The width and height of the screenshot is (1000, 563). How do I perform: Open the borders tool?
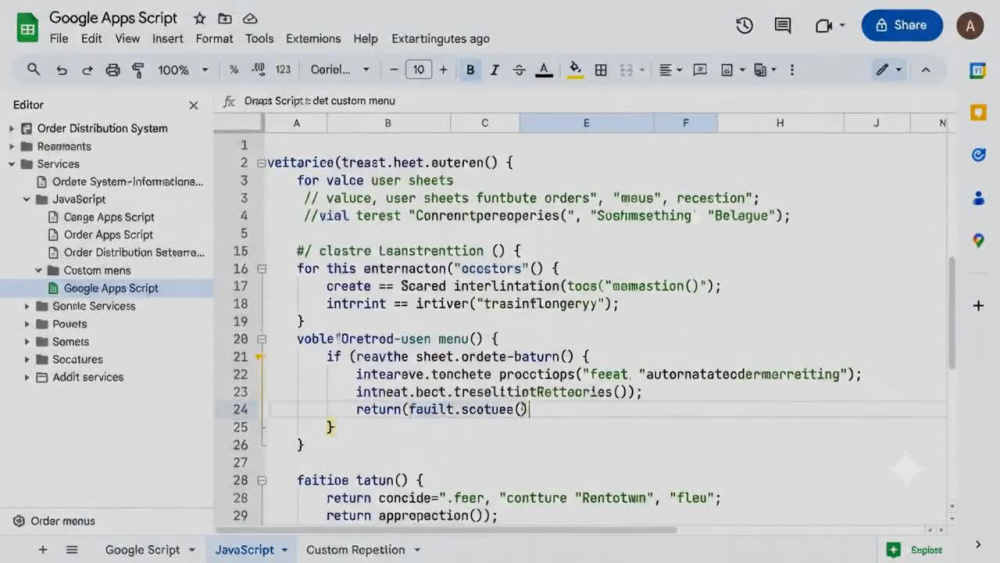tap(601, 70)
